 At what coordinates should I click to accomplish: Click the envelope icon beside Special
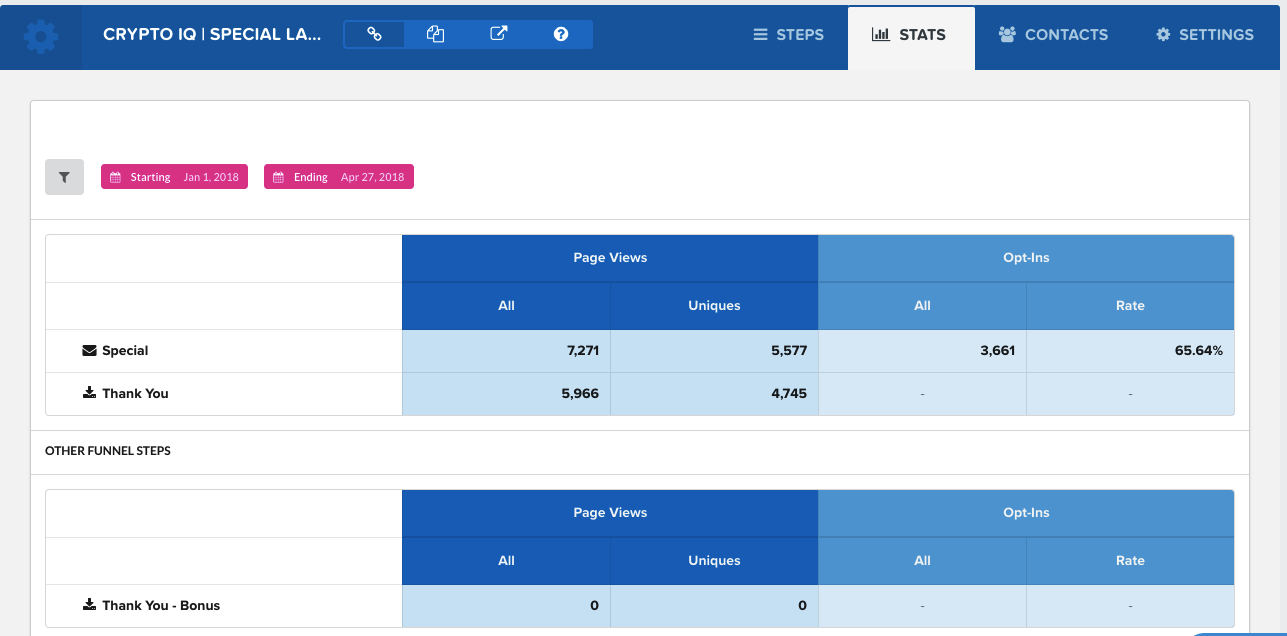89,351
